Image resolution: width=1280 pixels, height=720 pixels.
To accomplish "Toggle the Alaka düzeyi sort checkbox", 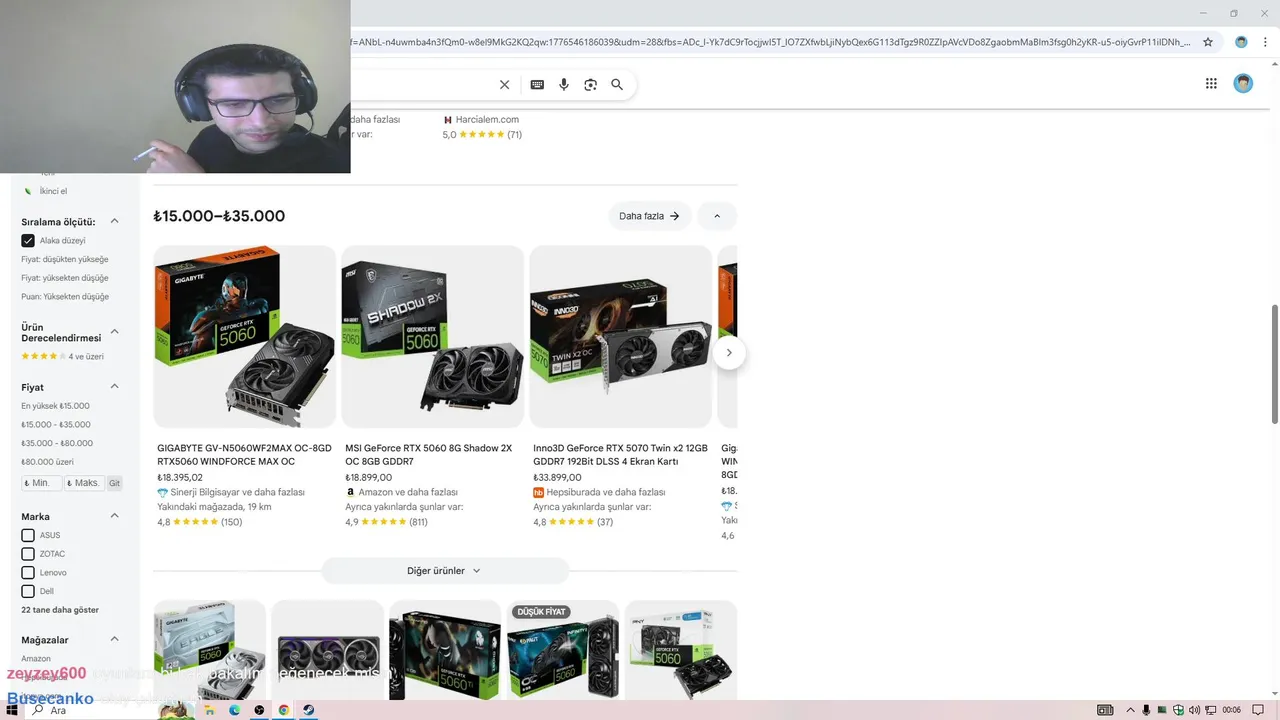I will pyautogui.click(x=28, y=241).
